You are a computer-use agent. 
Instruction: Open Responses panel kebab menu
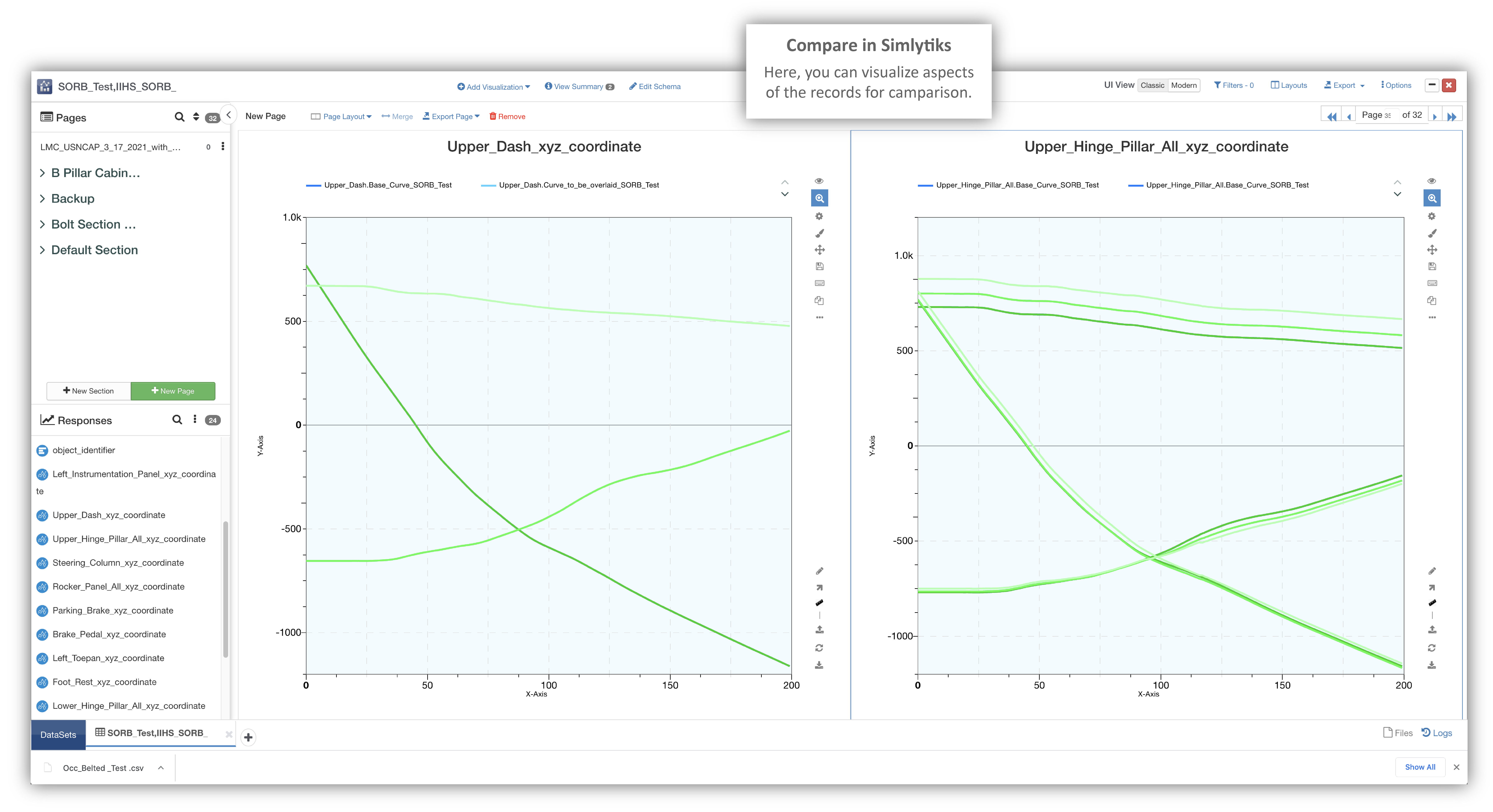[x=195, y=420]
